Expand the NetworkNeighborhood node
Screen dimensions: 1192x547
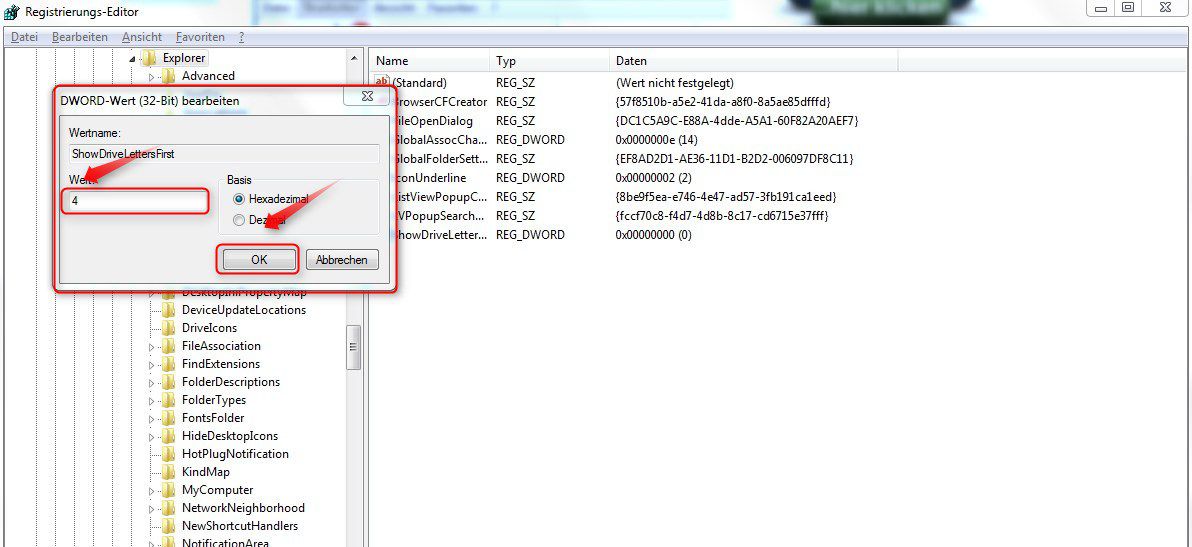click(151, 508)
